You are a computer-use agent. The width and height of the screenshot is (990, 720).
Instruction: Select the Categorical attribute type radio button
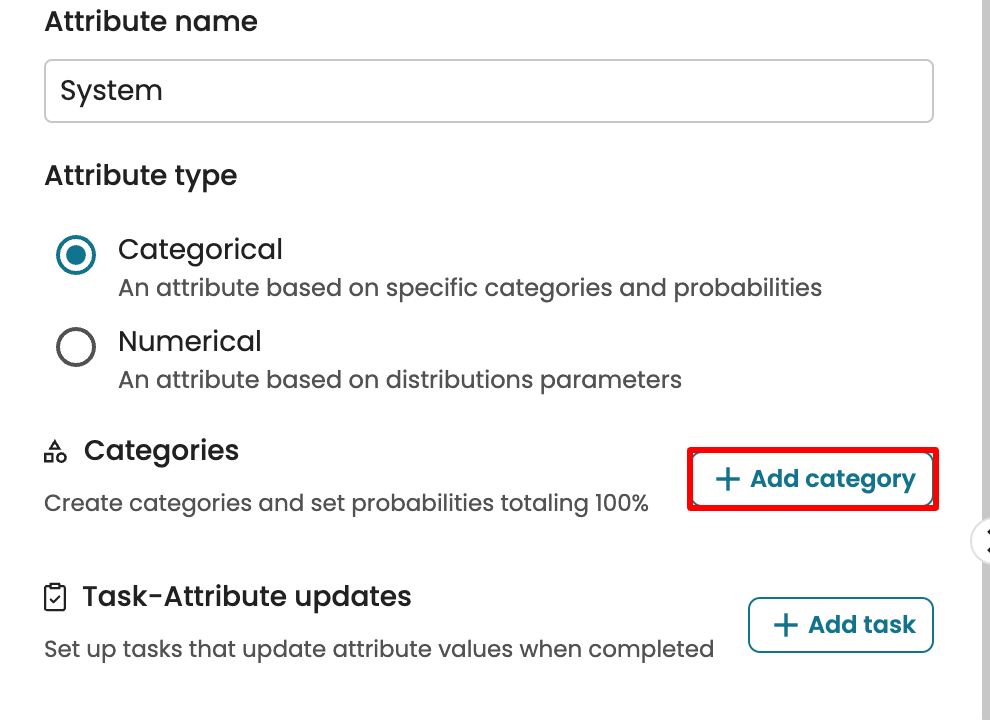pos(76,255)
